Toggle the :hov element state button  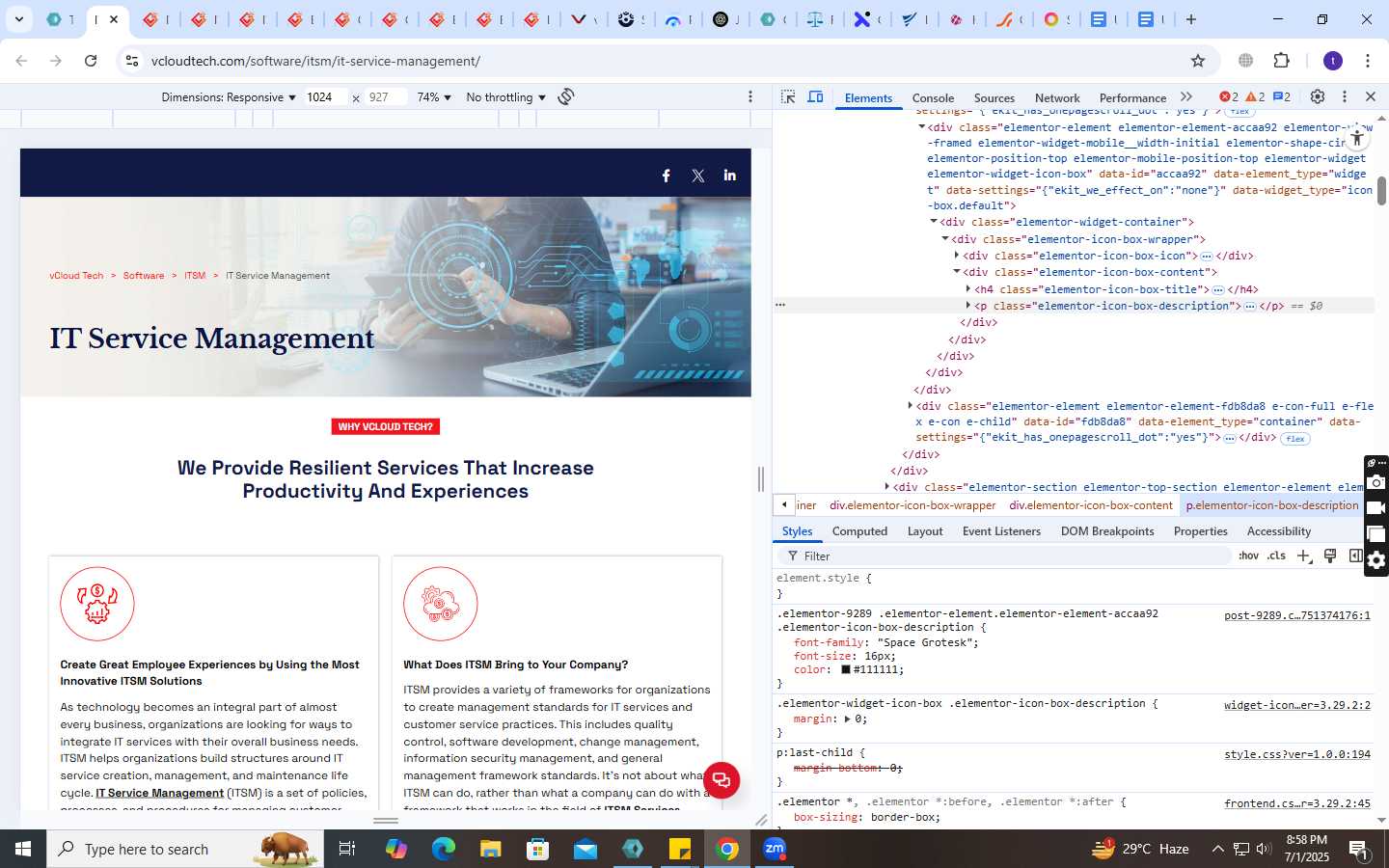point(1249,556)
